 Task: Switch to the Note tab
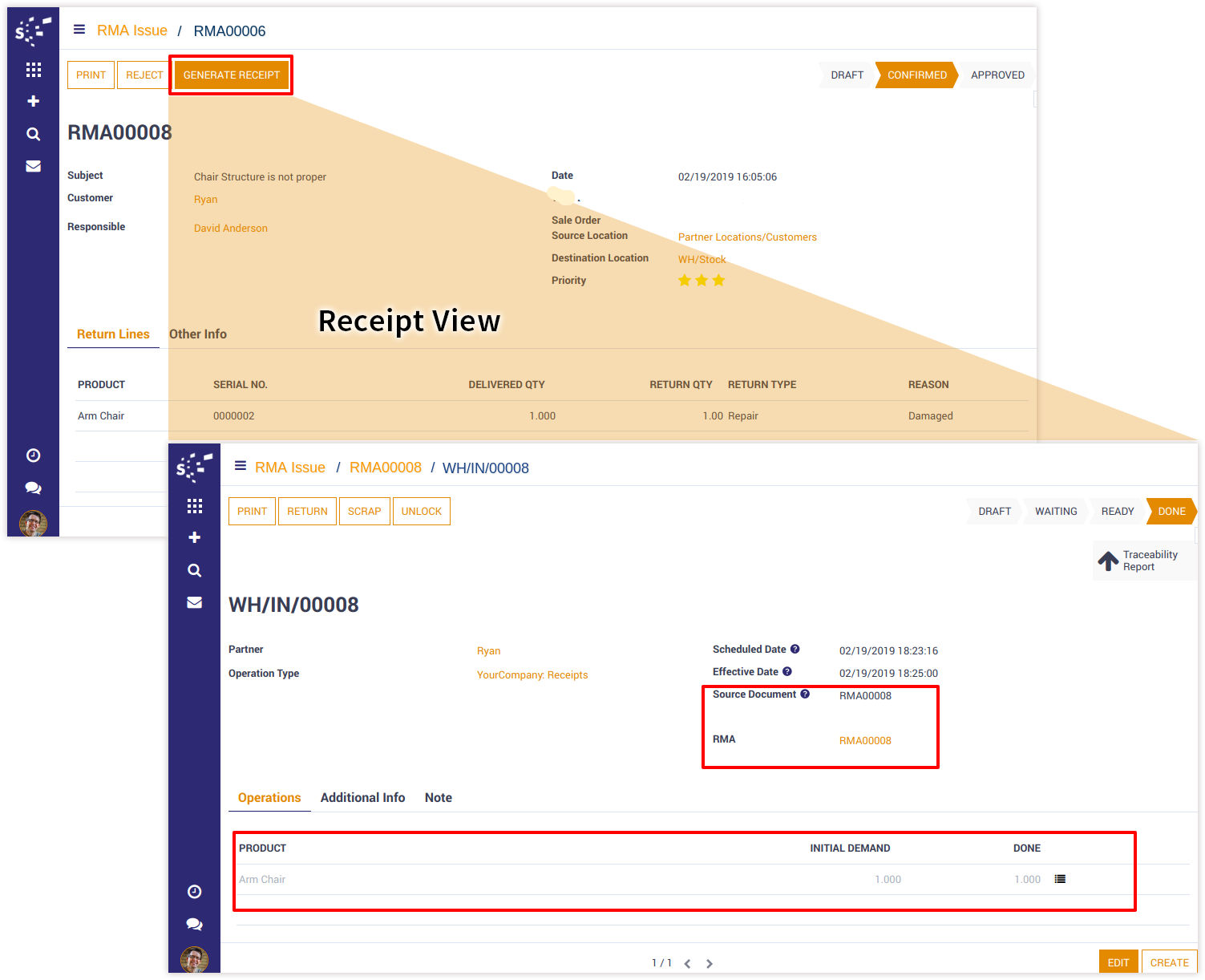click(438, 797)
